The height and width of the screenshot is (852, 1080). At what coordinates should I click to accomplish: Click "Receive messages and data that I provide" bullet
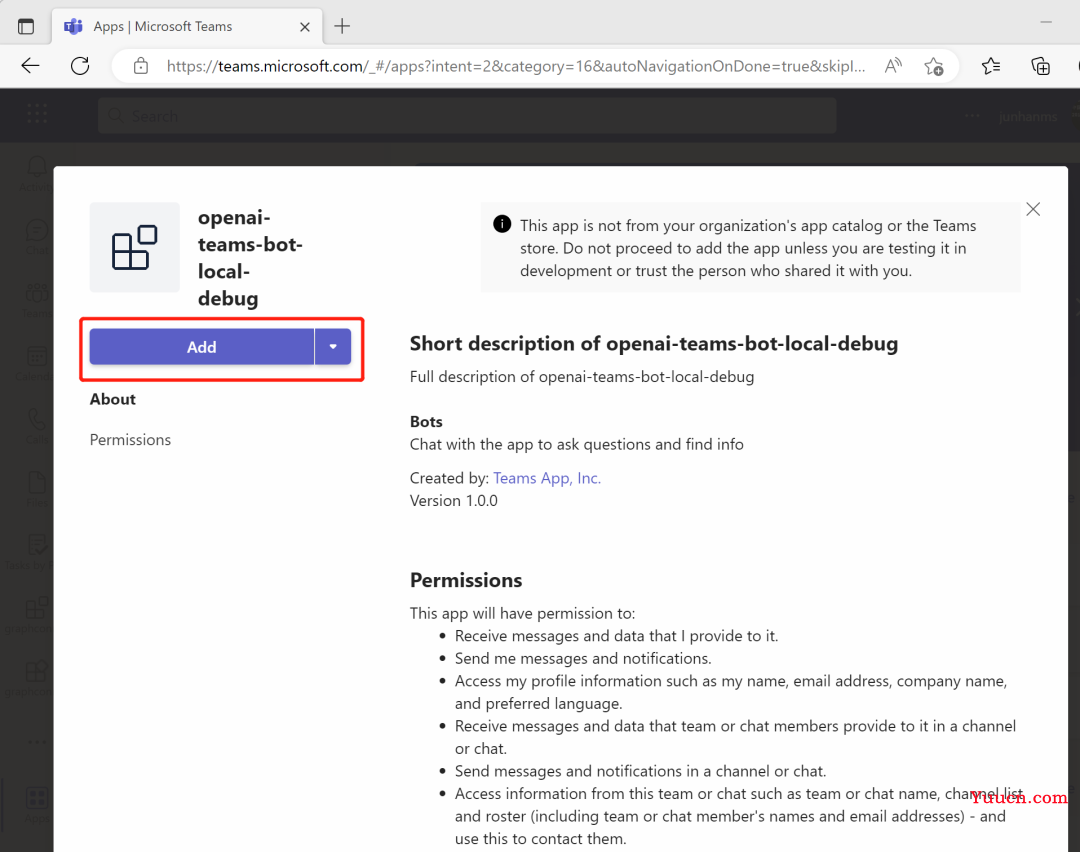pos(616,636)
